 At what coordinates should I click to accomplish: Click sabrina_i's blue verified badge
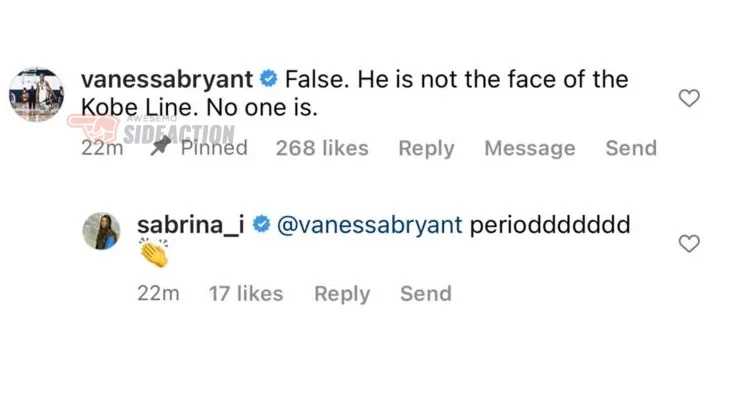point(261,224)
